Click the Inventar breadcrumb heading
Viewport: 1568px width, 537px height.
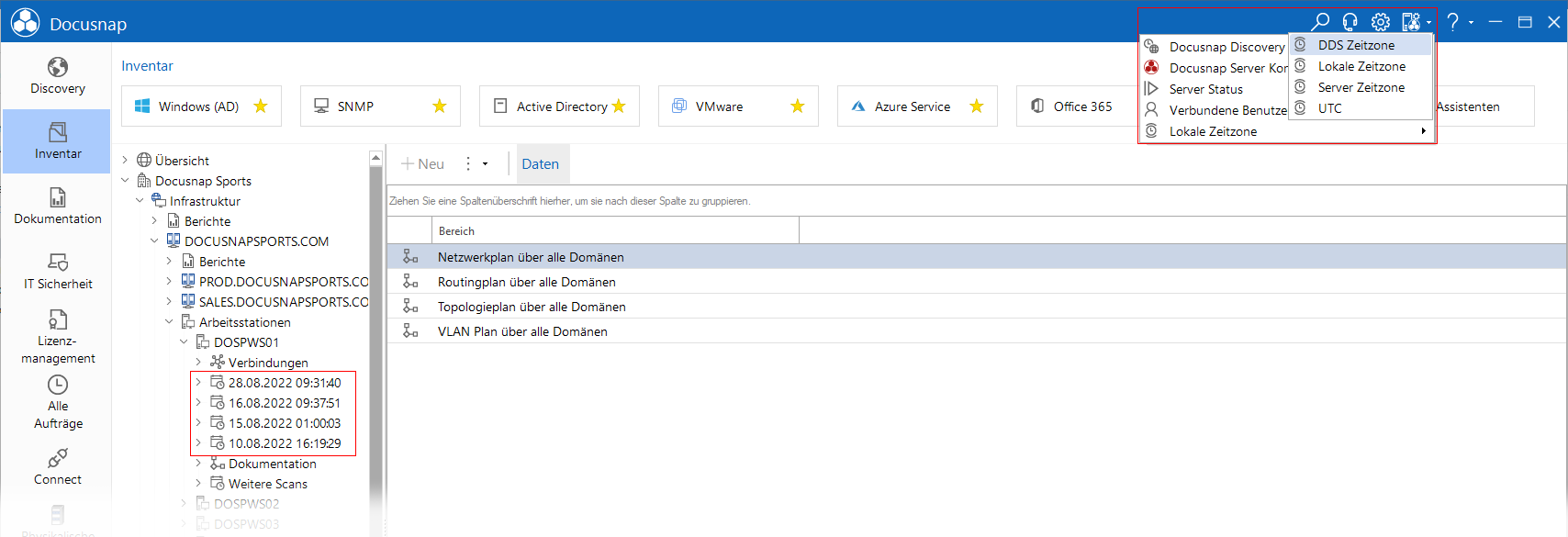point(147,66)
